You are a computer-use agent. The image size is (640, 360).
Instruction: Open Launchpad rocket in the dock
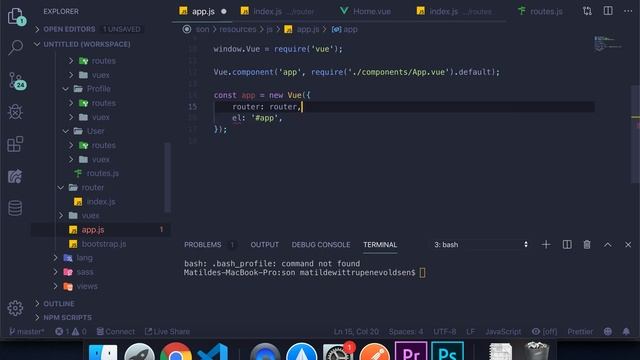pyautogui.click(x=139, y=352)
